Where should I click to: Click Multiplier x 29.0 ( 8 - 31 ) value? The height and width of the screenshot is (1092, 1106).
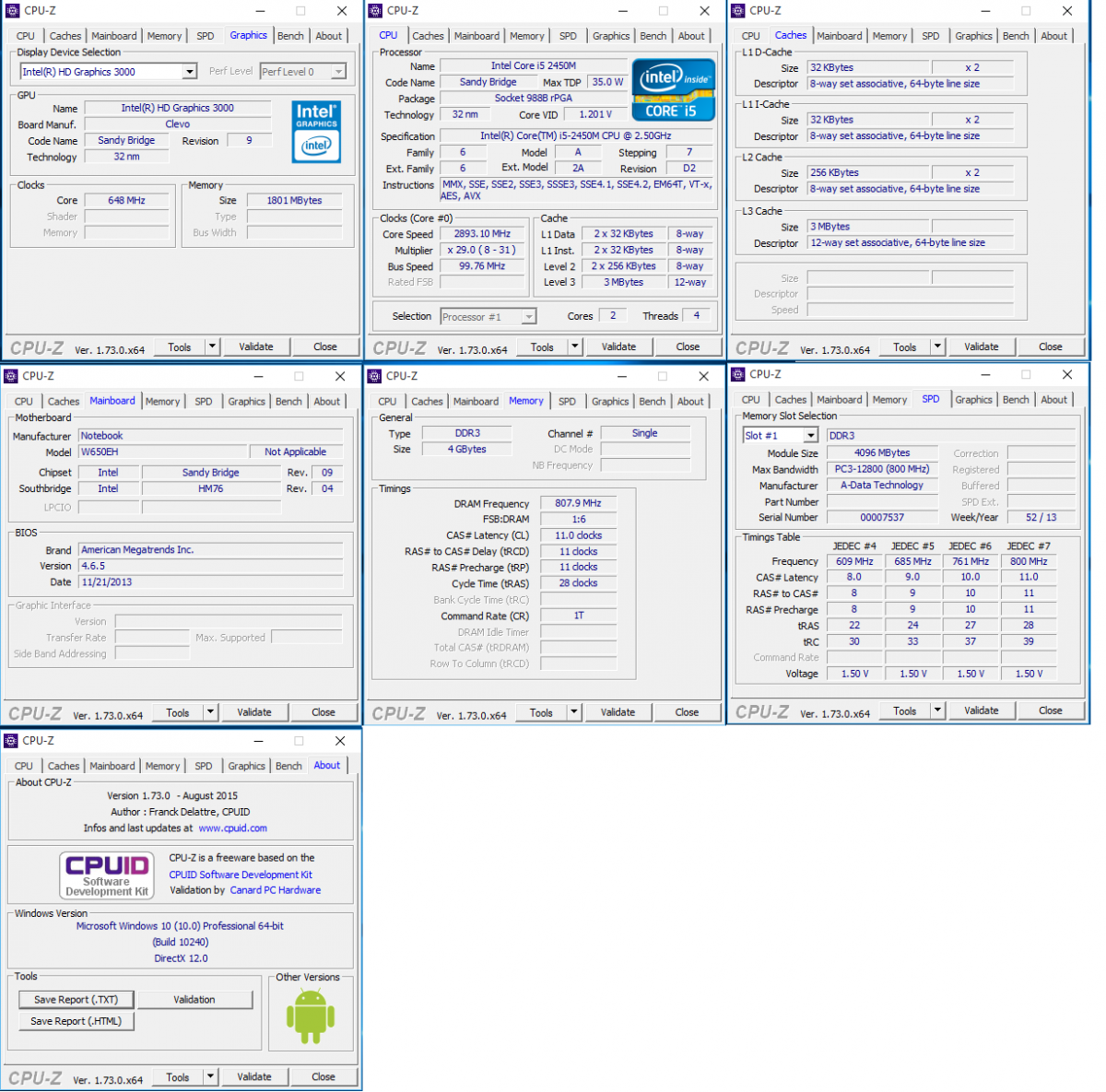coord(482,251)
